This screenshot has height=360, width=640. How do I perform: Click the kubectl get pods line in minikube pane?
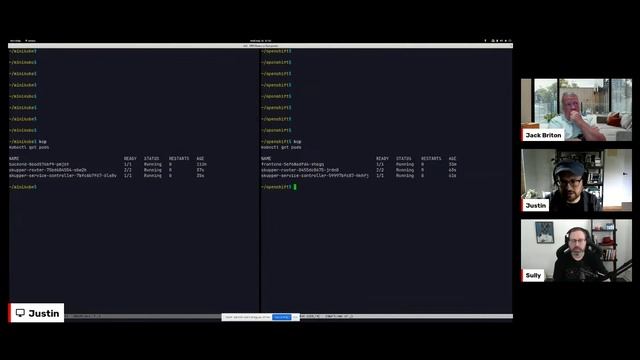click(x=29, y=147)
